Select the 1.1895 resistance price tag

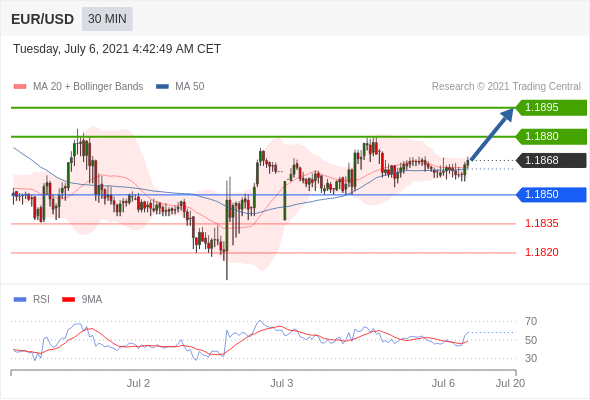tap(551, 108)
